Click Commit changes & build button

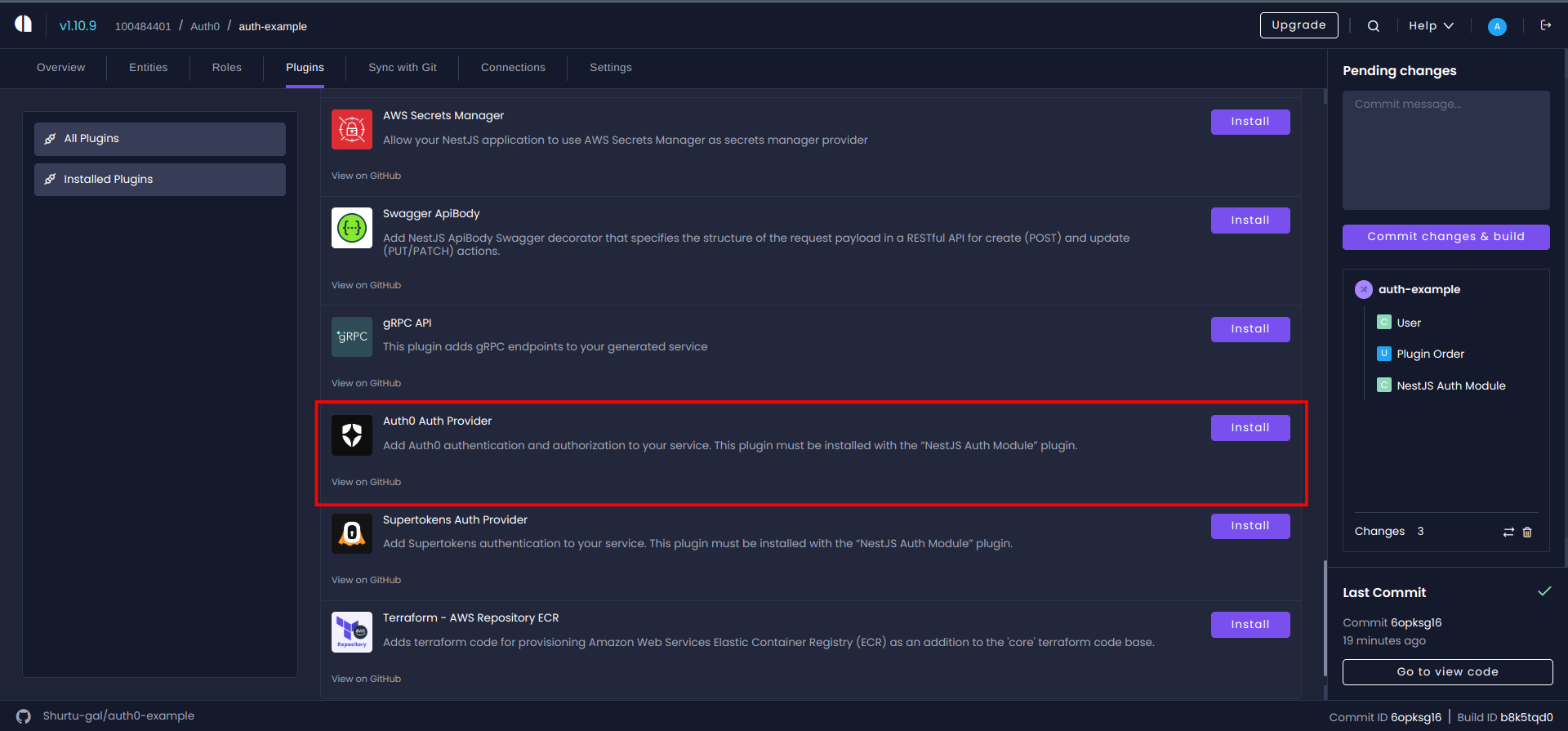[1445, 237]
